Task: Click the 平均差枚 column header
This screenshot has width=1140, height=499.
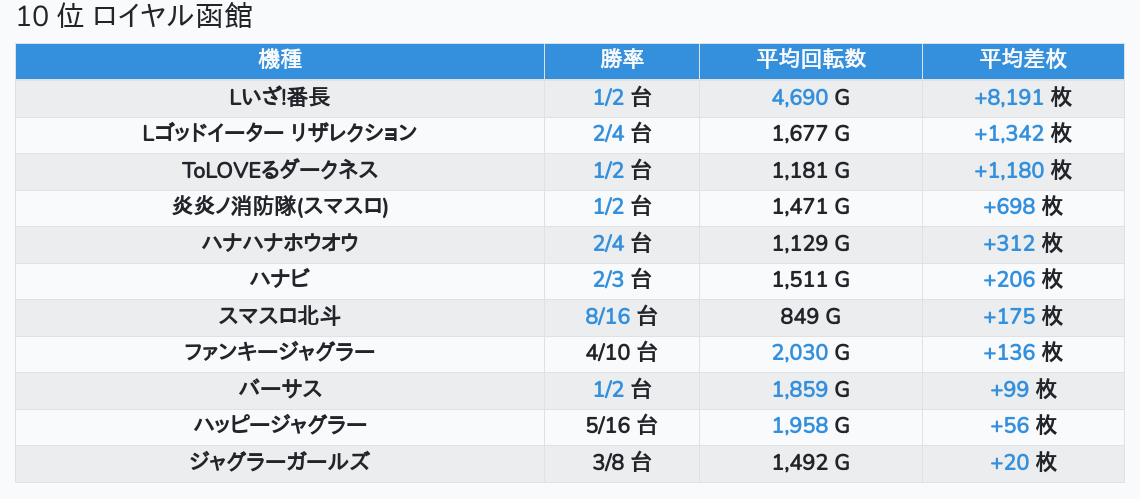Action: (x=1022, y=59)
